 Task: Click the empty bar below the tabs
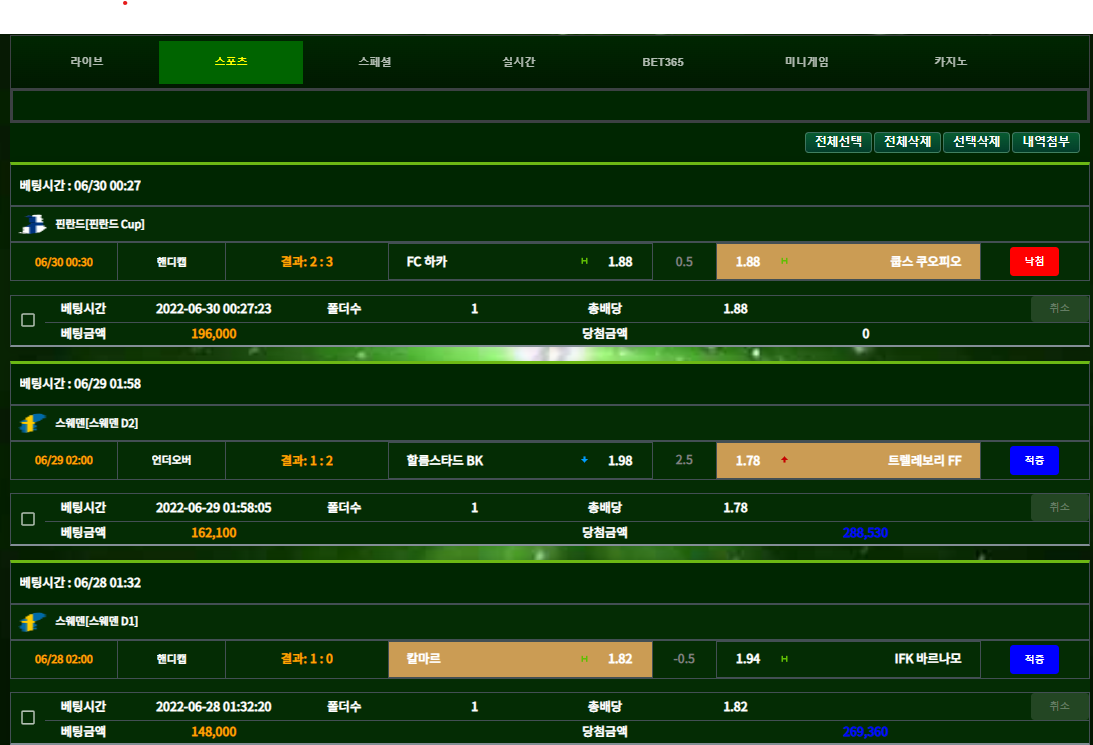pyautogui.click(x=548, y=105)
